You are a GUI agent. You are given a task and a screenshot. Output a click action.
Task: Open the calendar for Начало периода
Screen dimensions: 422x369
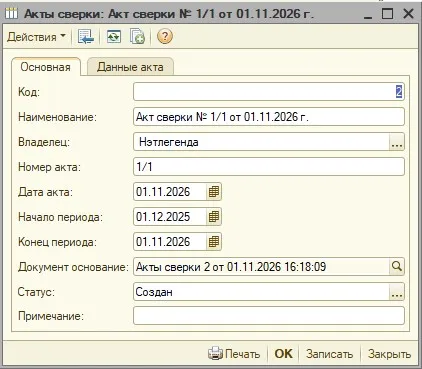pos(214,217)
